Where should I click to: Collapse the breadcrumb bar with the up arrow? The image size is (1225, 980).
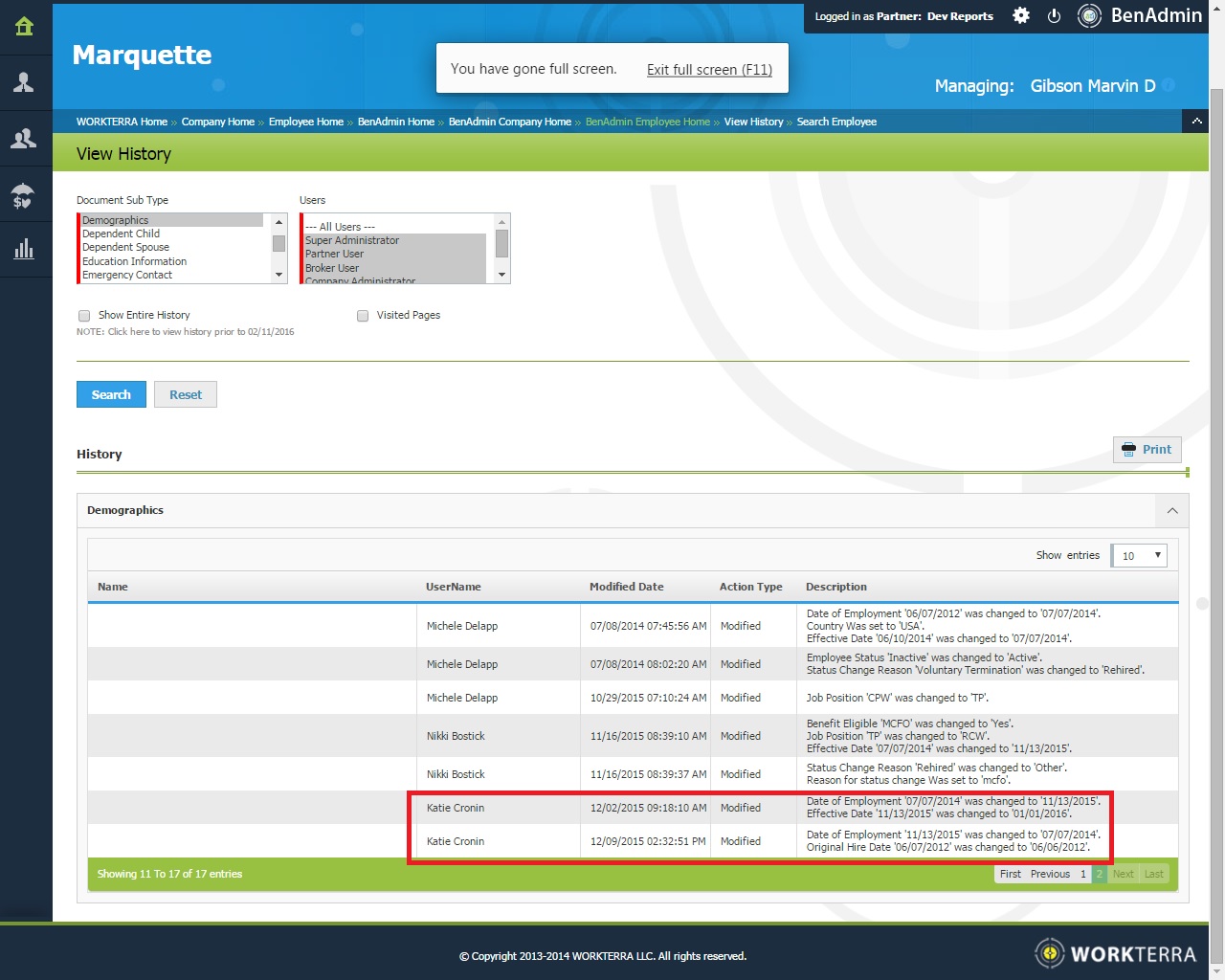click(1196, 121)
